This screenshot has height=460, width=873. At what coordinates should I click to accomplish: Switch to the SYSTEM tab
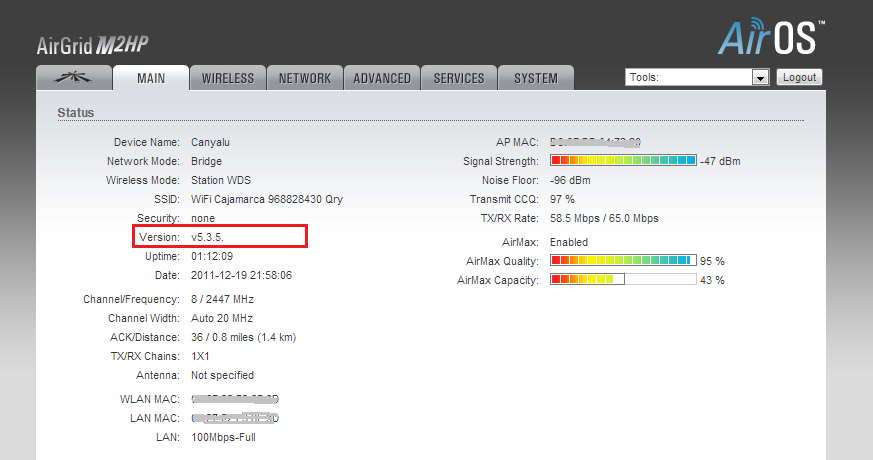coord(536,78)
